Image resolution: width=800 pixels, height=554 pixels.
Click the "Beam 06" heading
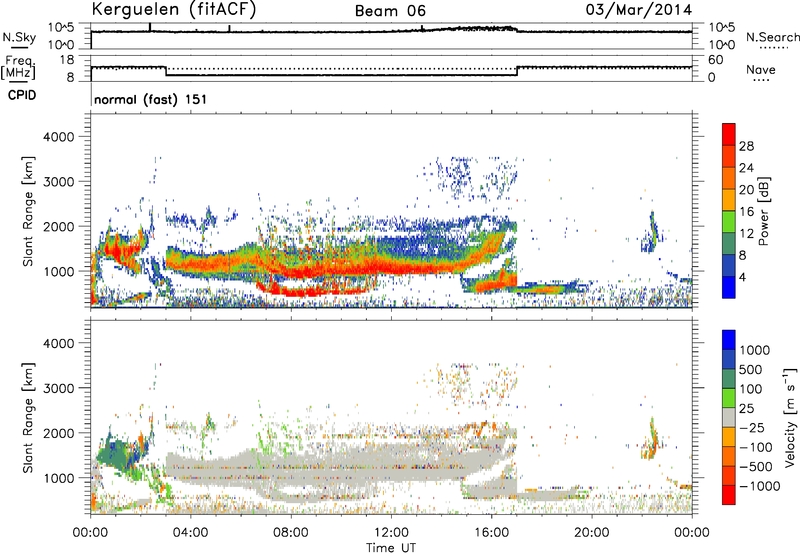pos(390,11)
